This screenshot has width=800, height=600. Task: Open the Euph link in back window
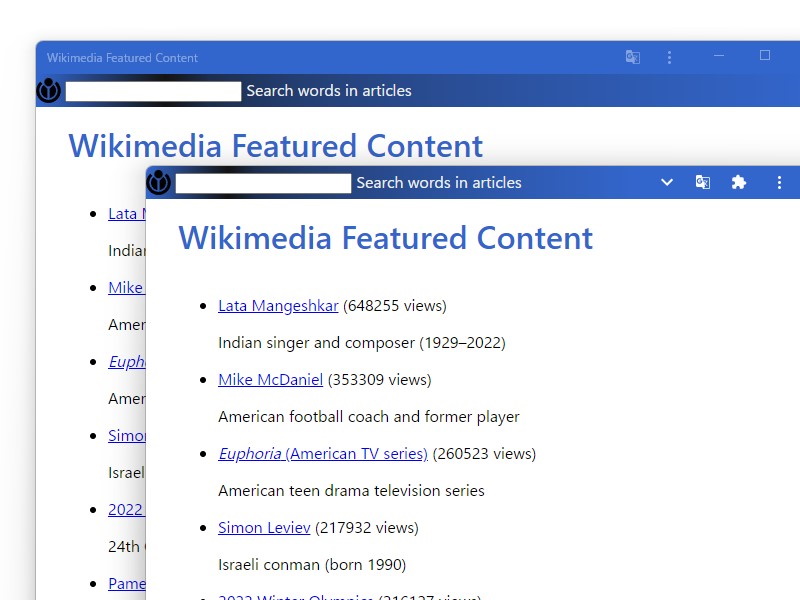127,362
